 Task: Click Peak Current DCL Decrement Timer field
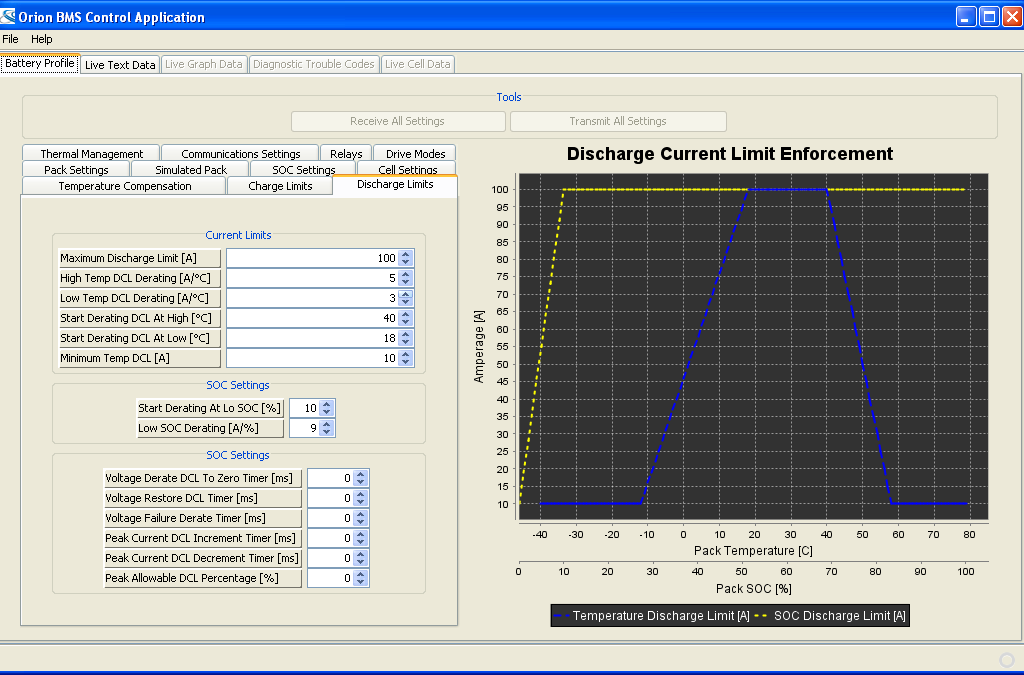[330, 558]
